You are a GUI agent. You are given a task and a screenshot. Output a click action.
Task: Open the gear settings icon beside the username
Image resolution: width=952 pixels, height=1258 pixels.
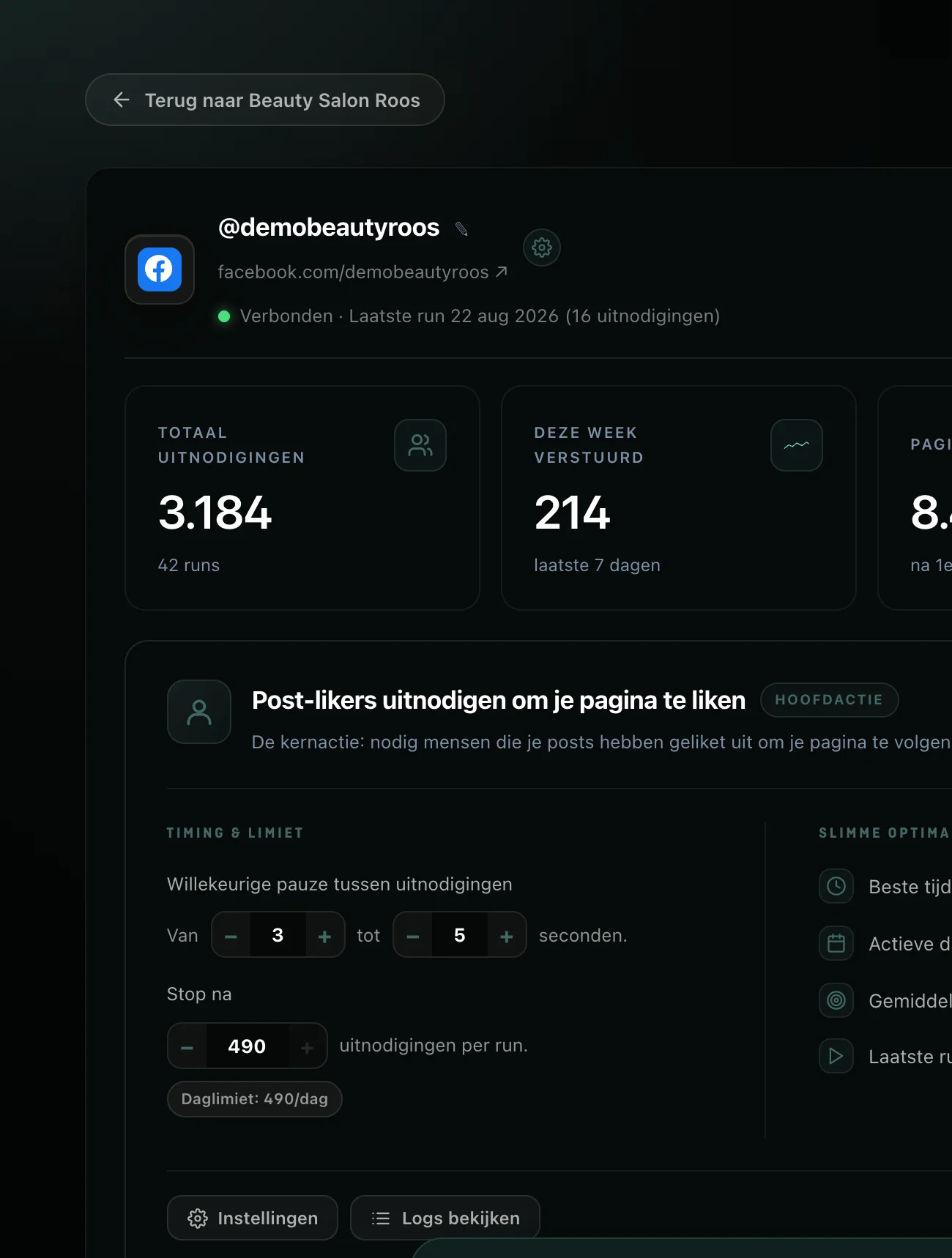pyautogui.click(x=542, y=247)
